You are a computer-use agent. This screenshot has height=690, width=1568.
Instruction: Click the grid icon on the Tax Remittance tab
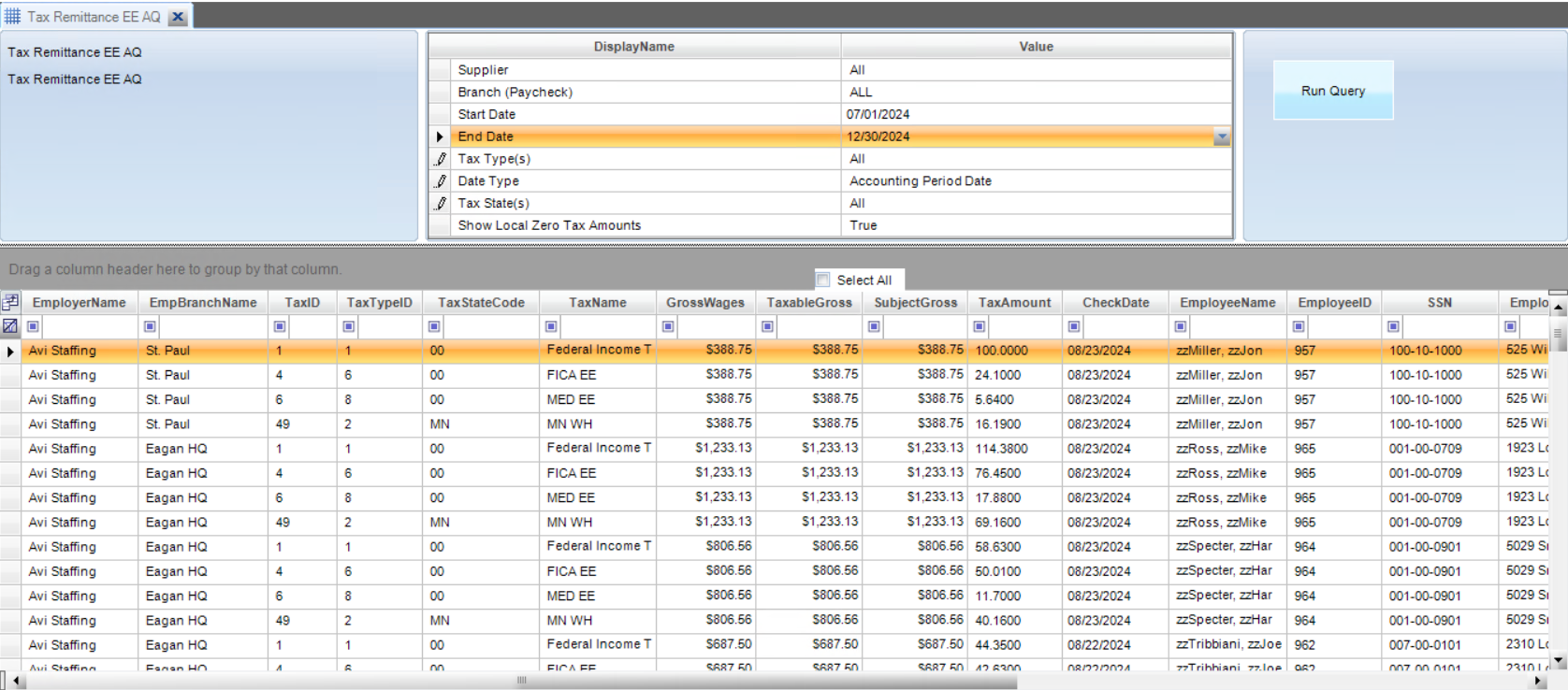pyautogui.click(x=13, y=16)
